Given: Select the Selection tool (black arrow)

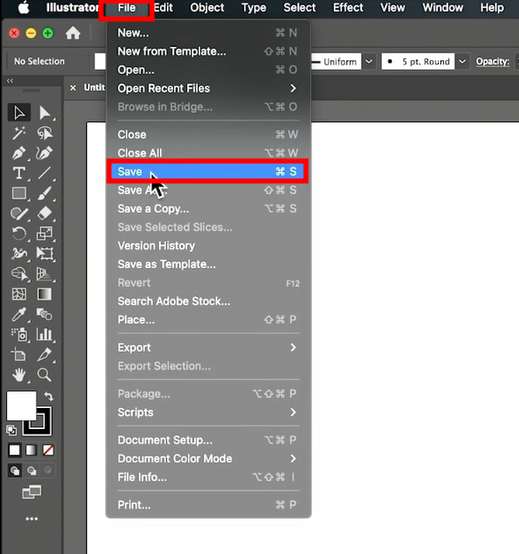Looking at the screenshot, I should 19,113.
